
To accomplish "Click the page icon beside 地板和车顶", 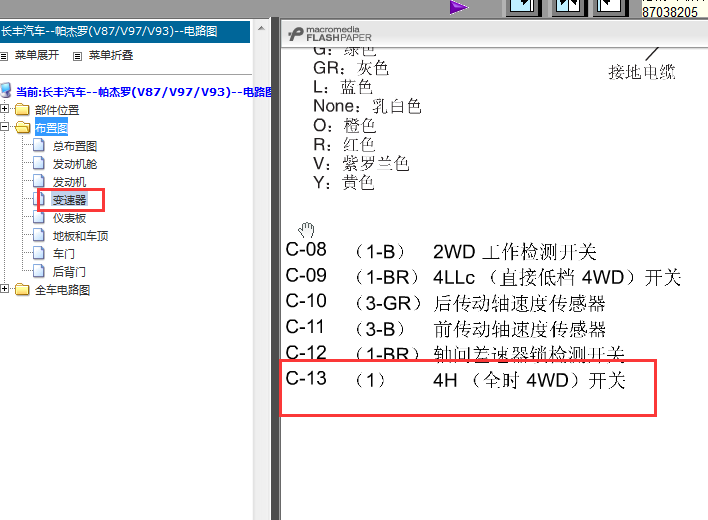I will click(x=39, y=235).
